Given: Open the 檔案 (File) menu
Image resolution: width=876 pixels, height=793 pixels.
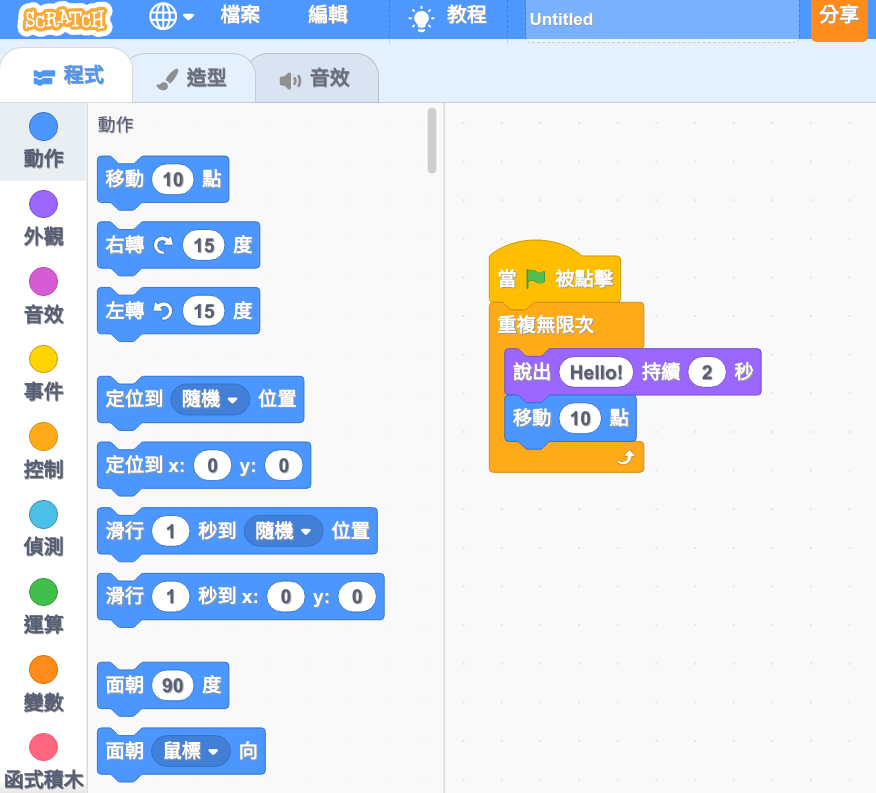Looking at the screenshot, I should tap(240, 17).
